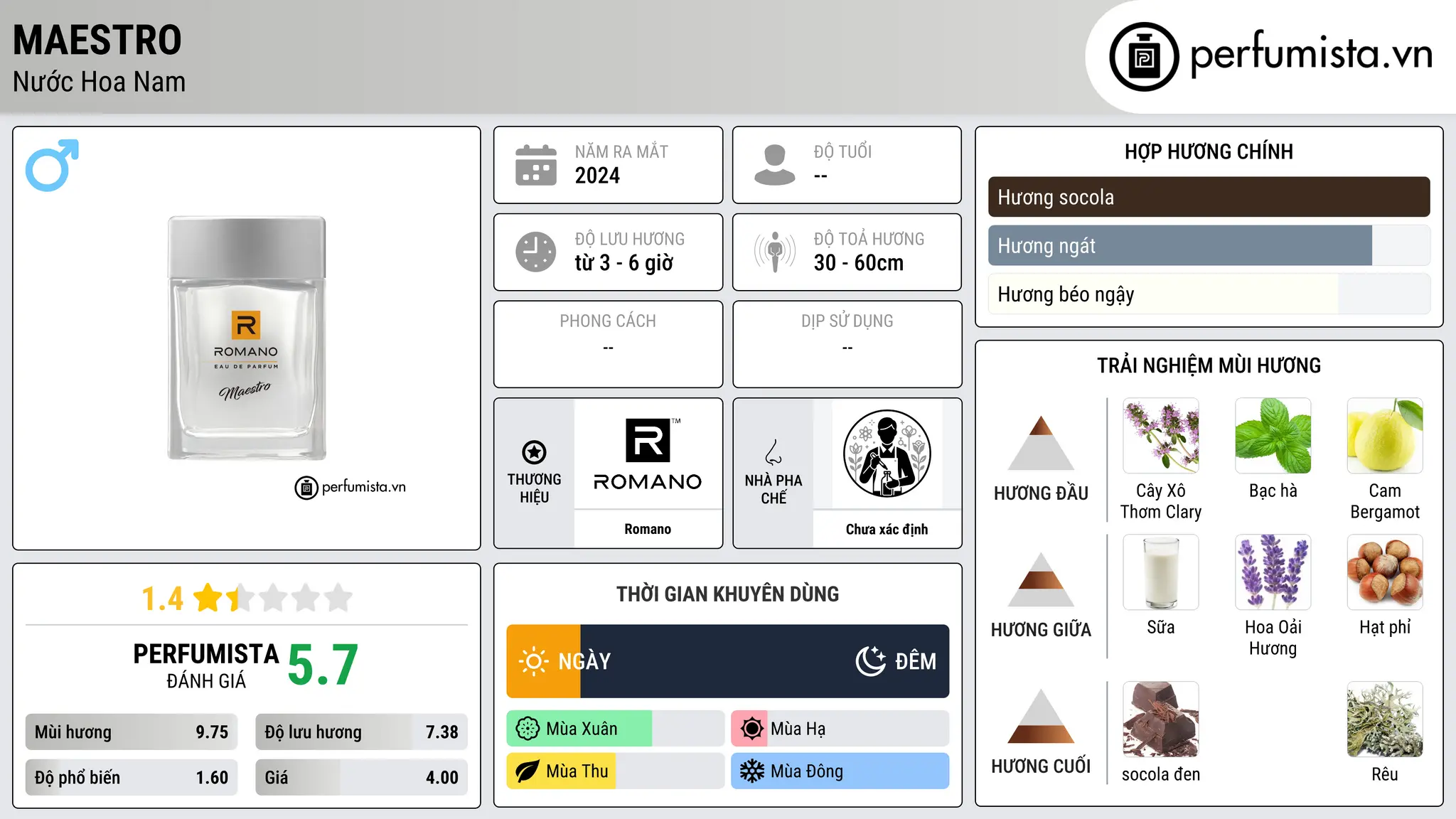This screenshot has height=819, width=1456.
Task: Click the calendar icon beside Năm ra mắt
Action: click(536, 165)
